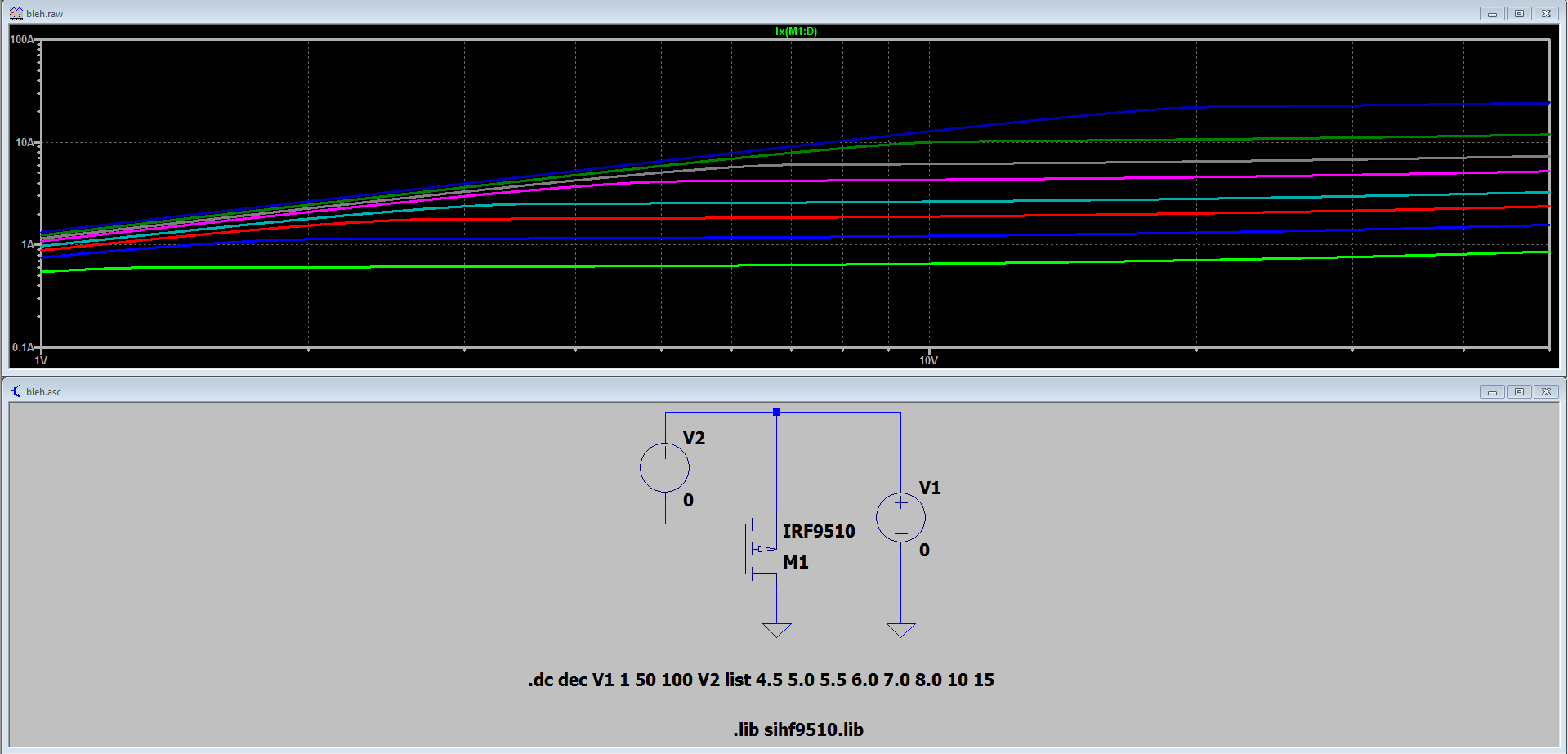Click the .dc dec V1 sweep directive

760,680
